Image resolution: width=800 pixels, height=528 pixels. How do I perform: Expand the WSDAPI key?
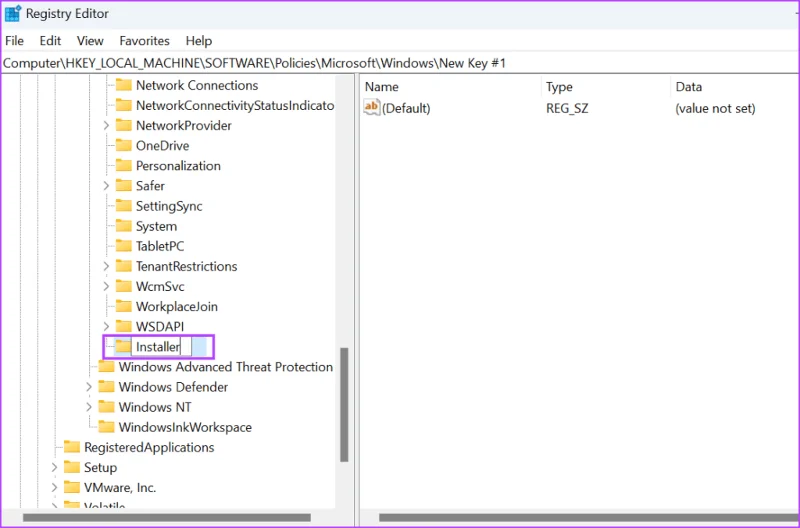(106, 326)
